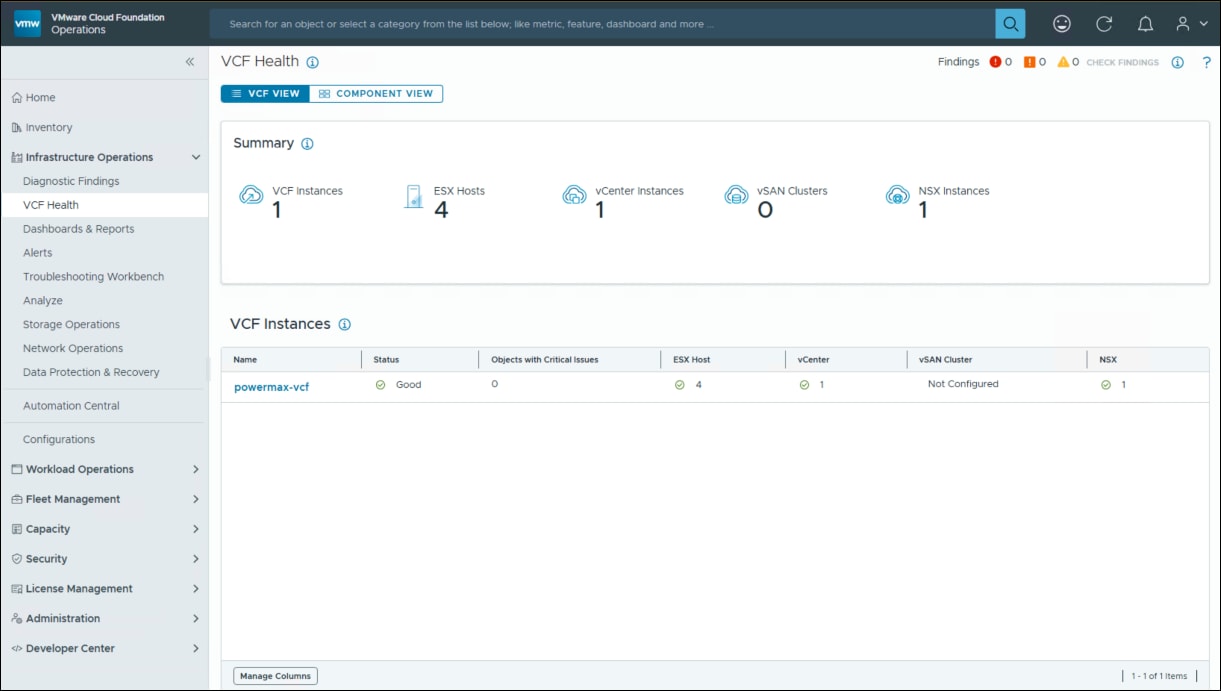The width and height of the screenshot is (1221, 691).
Task: Click the vCenter green check icon in row
Action: coord(805,385)
